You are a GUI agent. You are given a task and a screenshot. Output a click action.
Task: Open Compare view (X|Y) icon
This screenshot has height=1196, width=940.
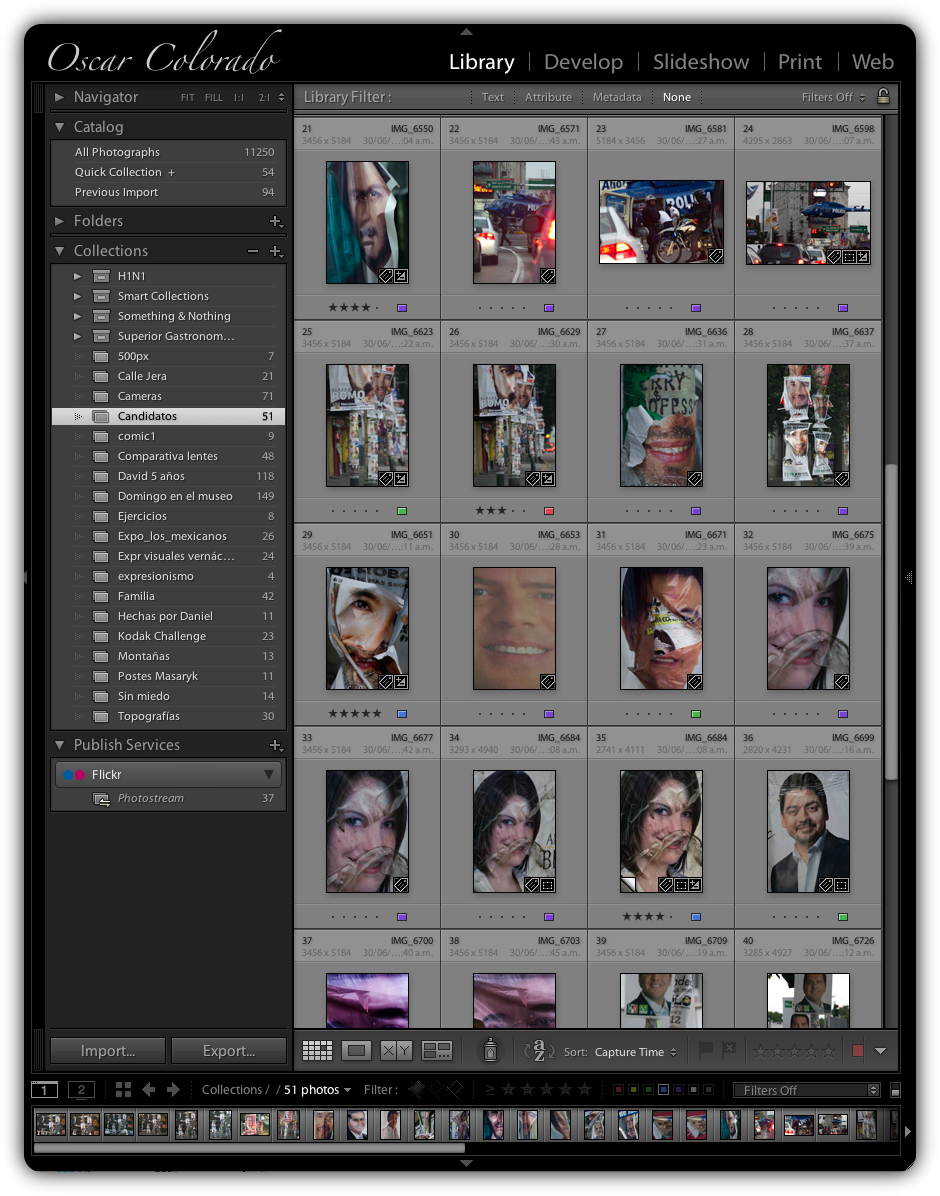coord(397,1051)
